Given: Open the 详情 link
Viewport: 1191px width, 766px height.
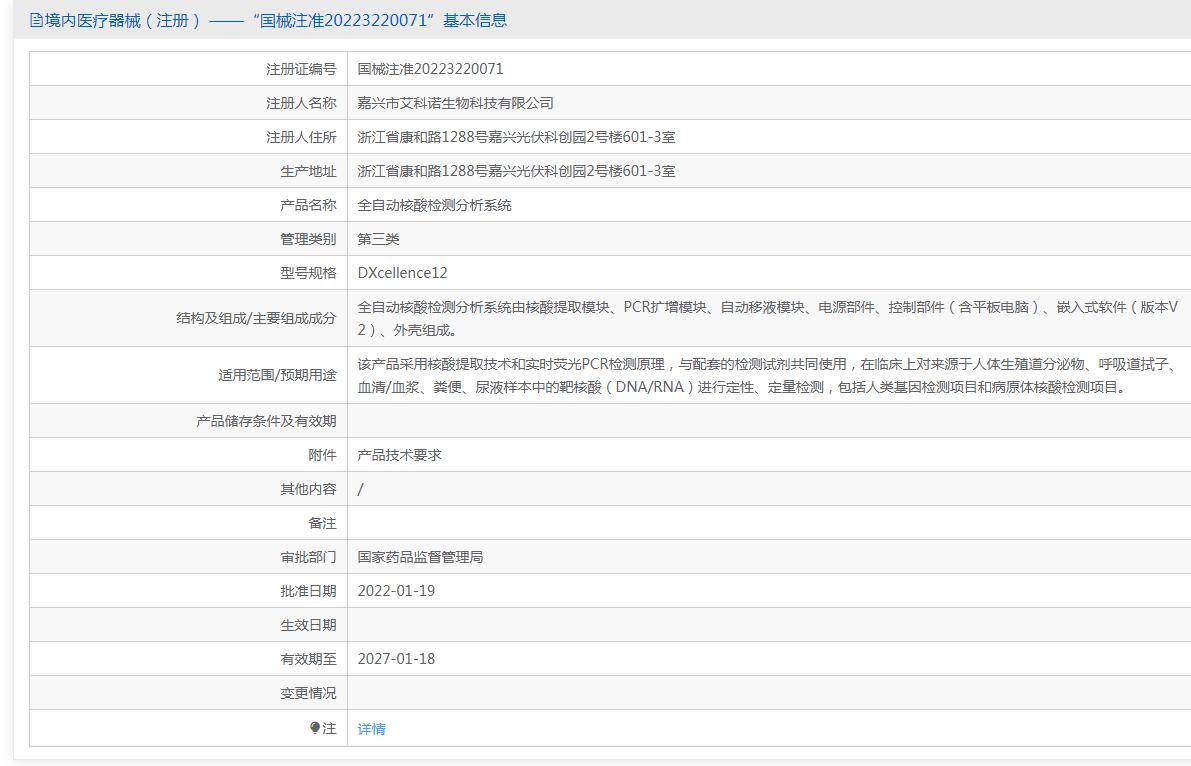Looking at the screenshot, I should tap(371, 729).
